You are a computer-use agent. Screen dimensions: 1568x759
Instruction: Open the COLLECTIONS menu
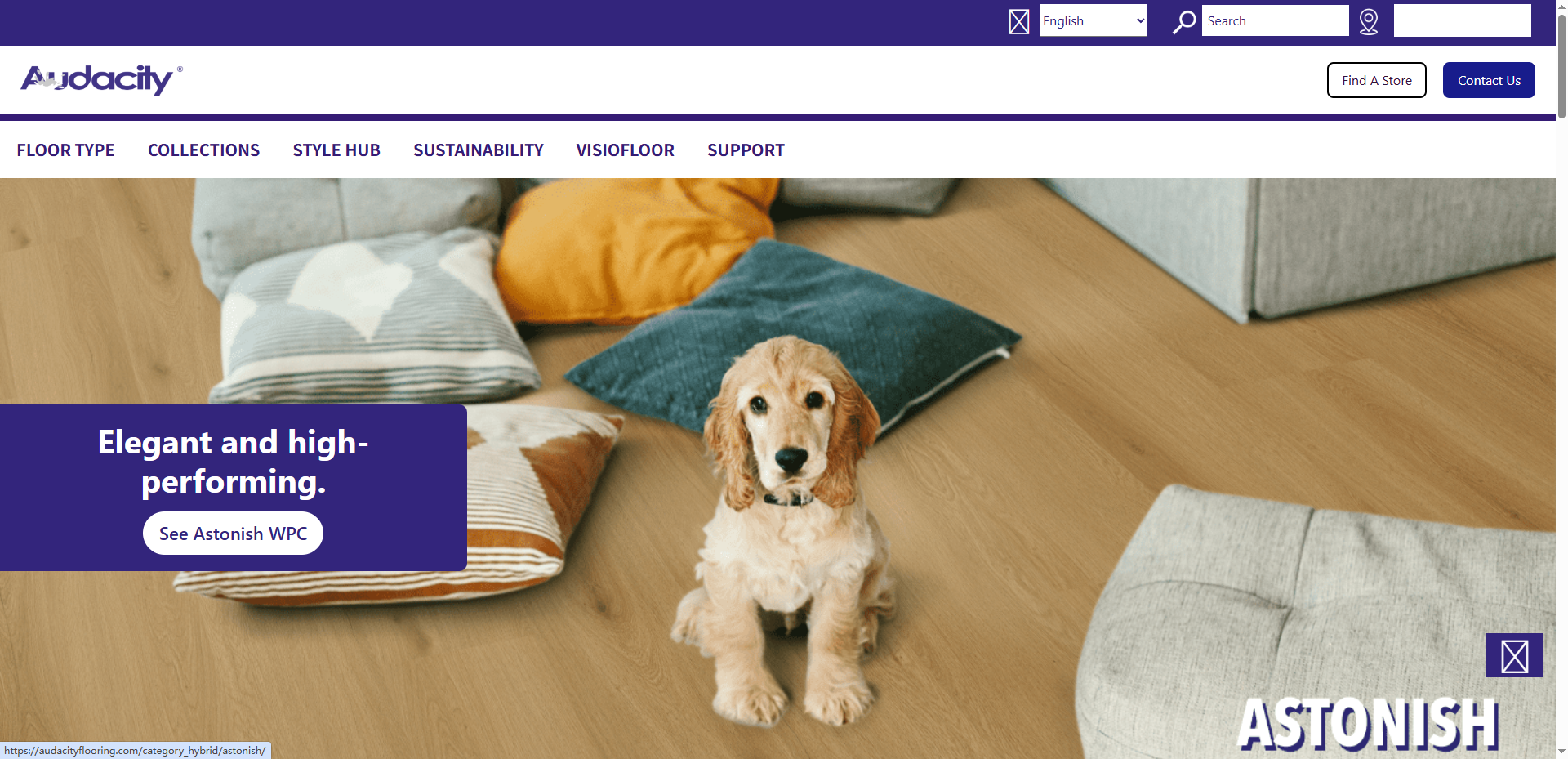click(x=203, y=150)
